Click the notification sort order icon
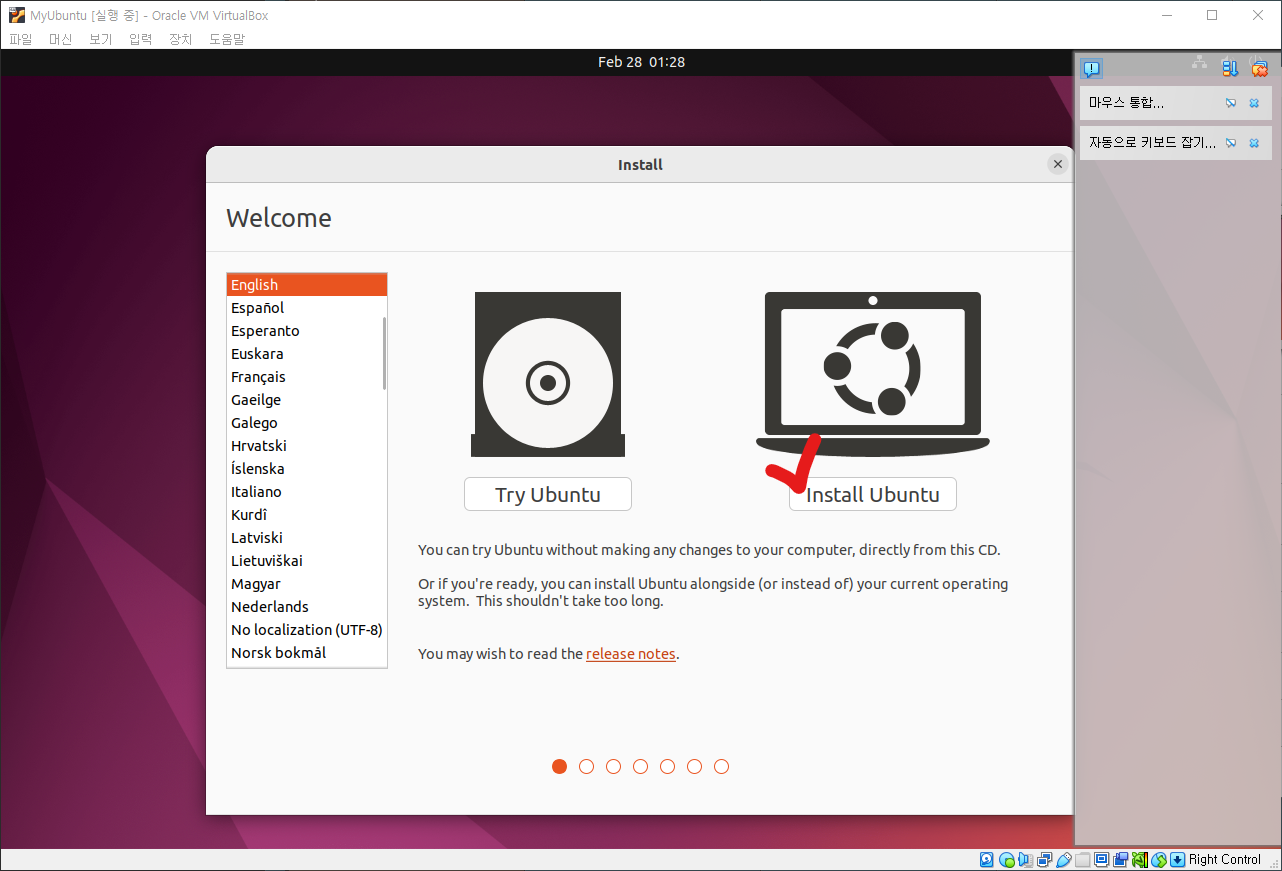This screenshot has height=871, width=1282. (x=1230, y=68)
